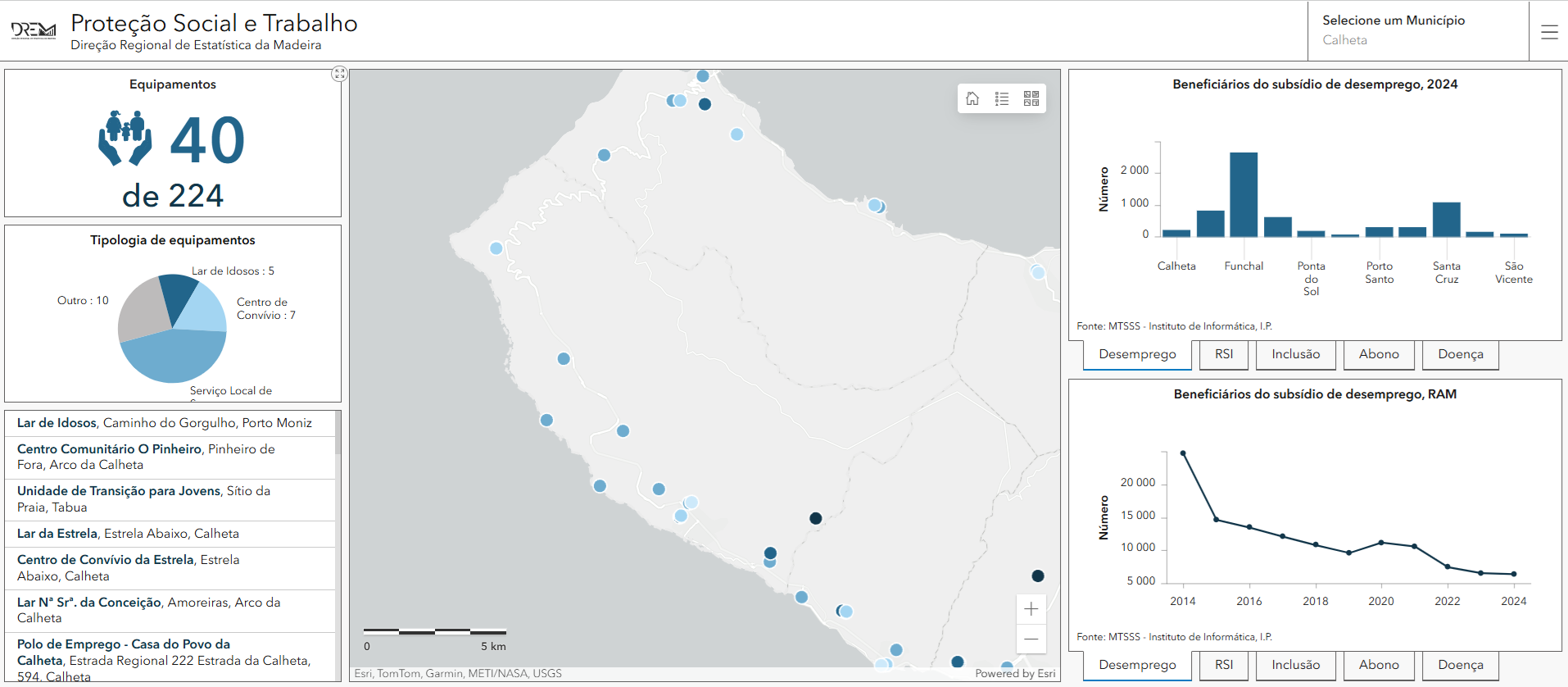The height and width of the screenshot is (687, 1568).
Task: Zoom in on the map
Action: [x=1031, y=609]
